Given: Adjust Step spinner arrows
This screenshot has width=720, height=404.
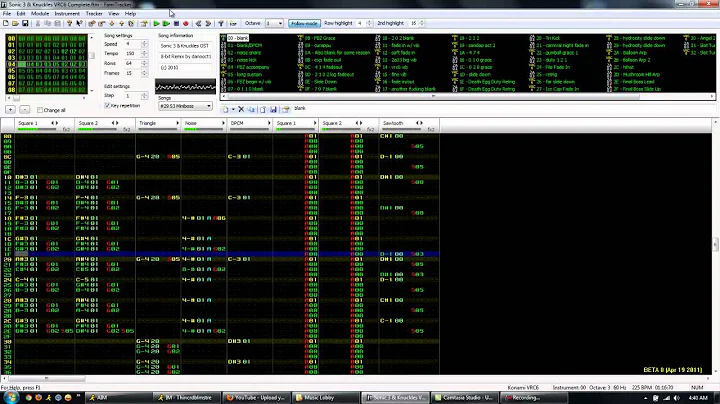Looking at the screenshot, I should click(144, 95).
